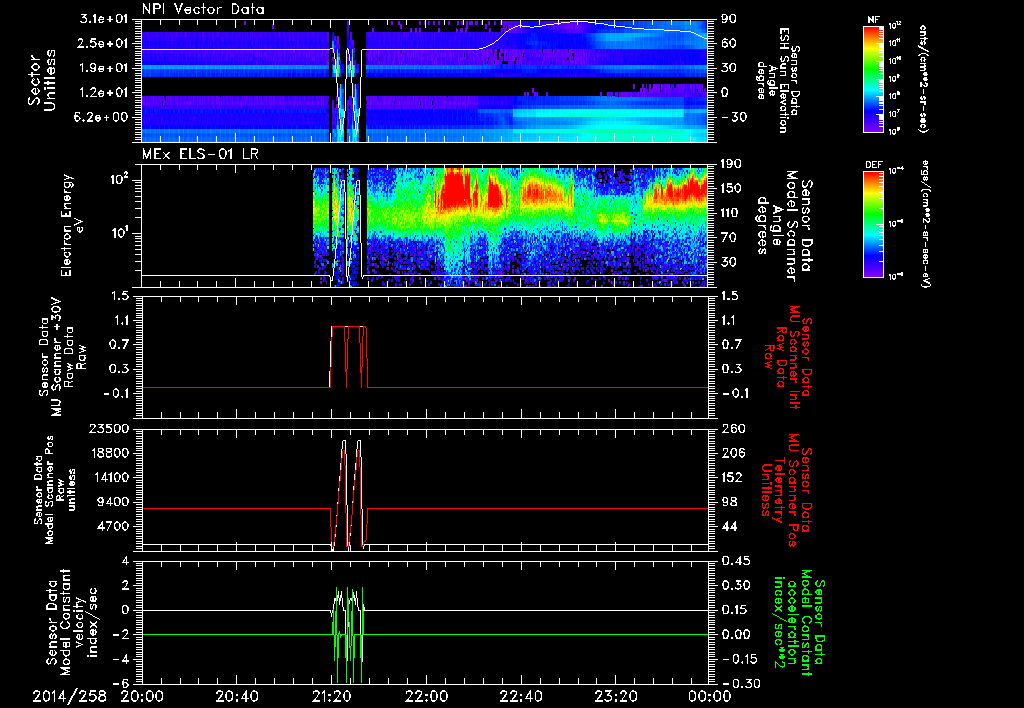
Task: Click the 10¹ electron energy tick label
Action: tap(121, 233)
